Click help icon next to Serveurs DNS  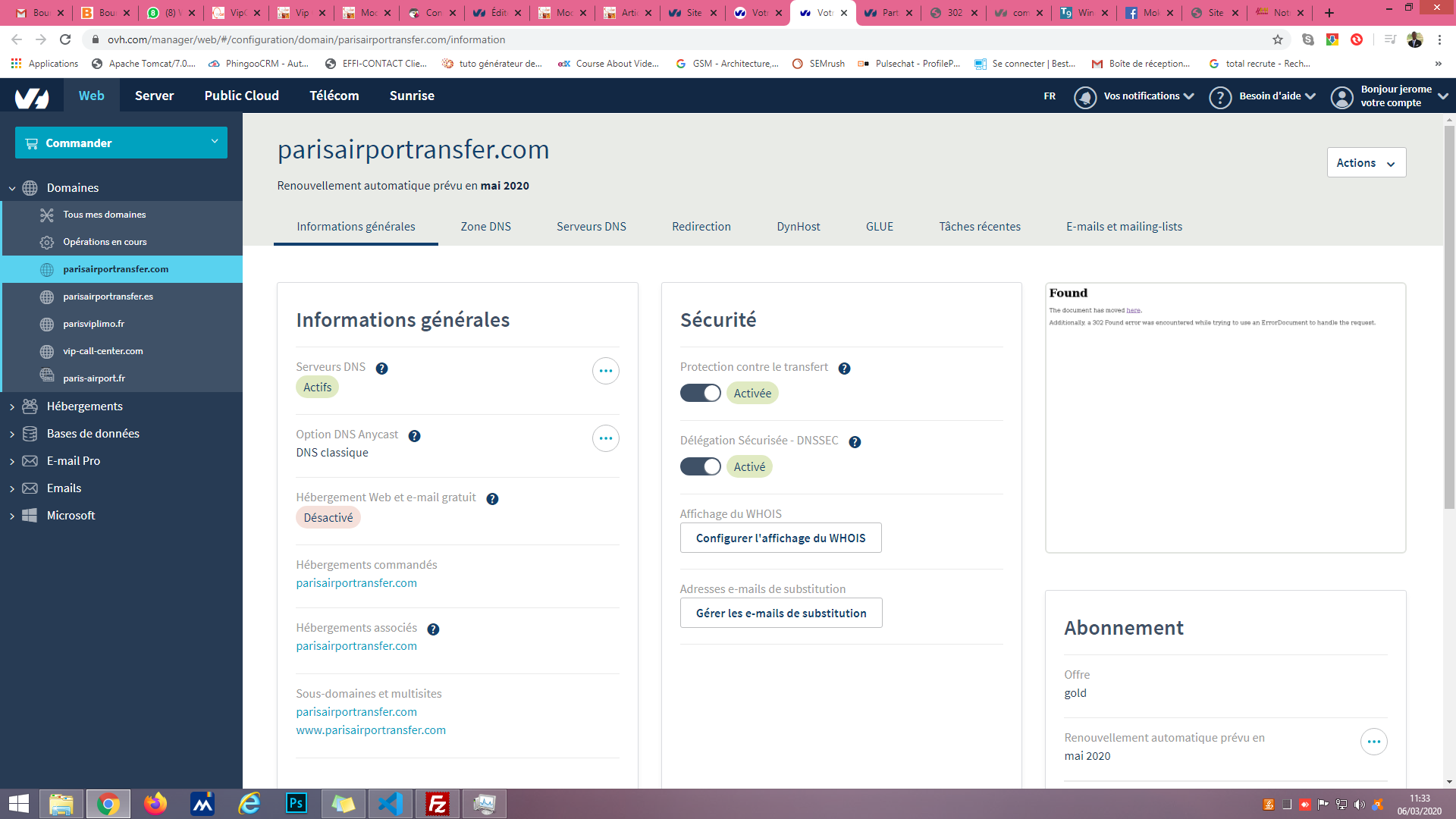click(x=381, y=369)
